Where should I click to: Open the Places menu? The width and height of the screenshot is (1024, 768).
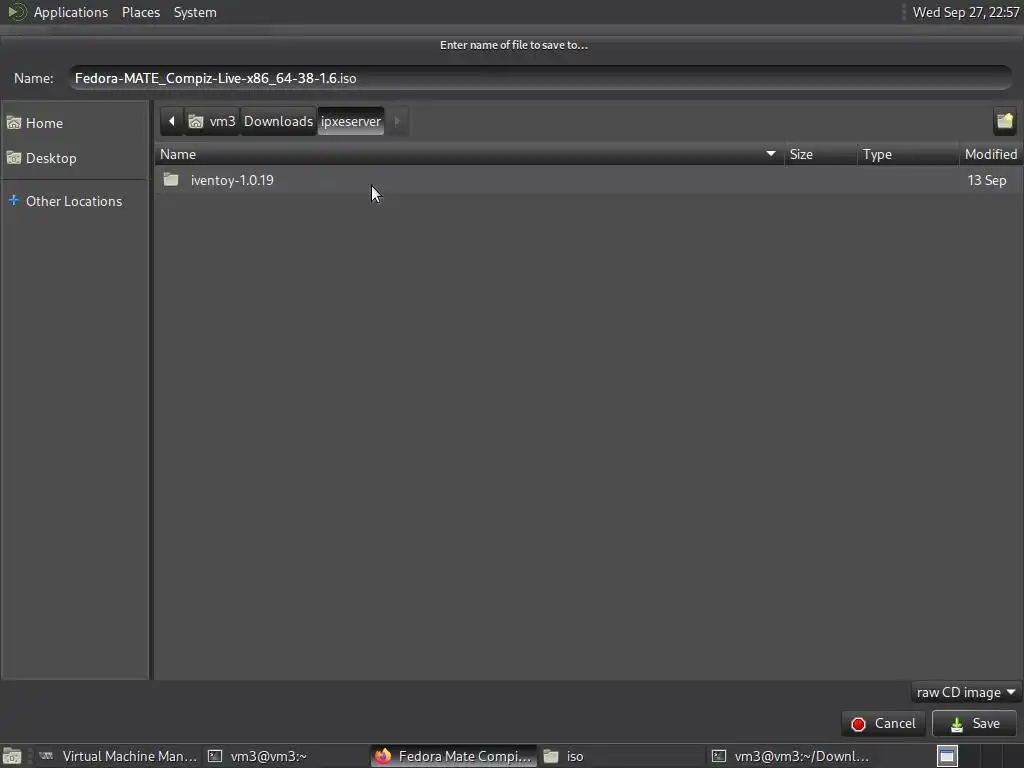[x=140, y=12]
